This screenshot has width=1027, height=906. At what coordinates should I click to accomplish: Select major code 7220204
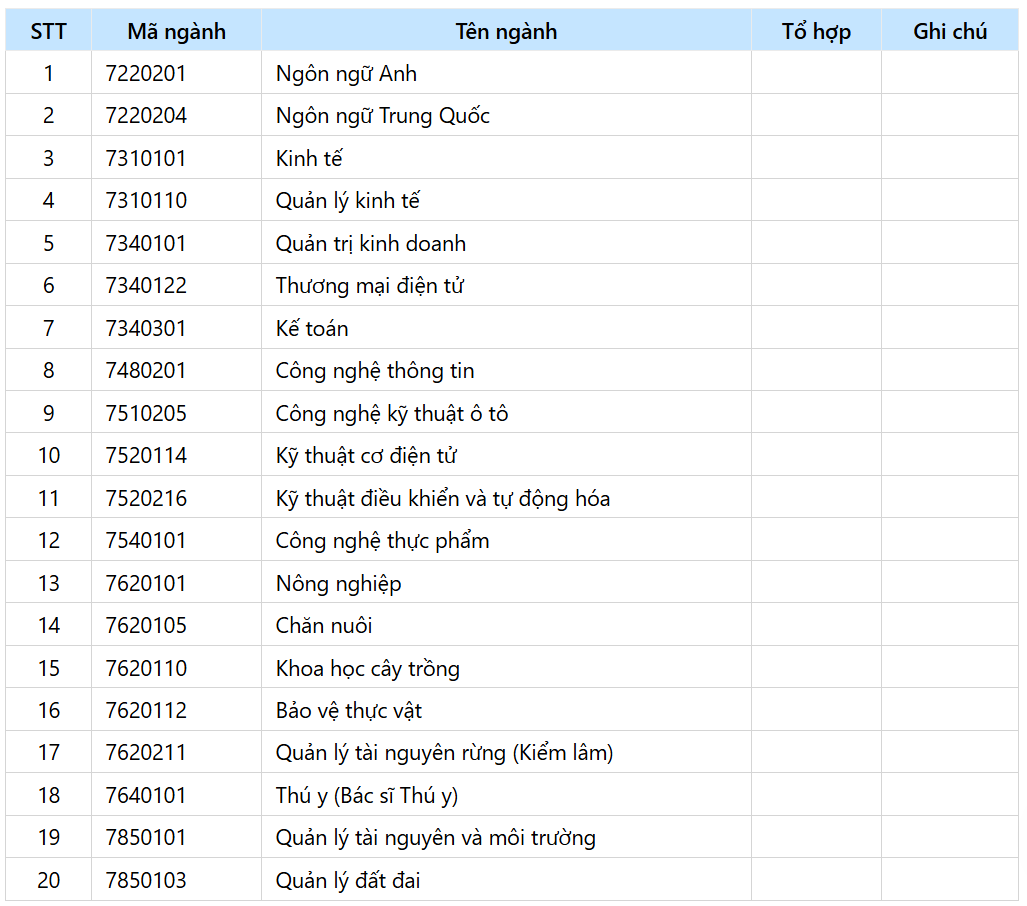[x=146, y=116]
